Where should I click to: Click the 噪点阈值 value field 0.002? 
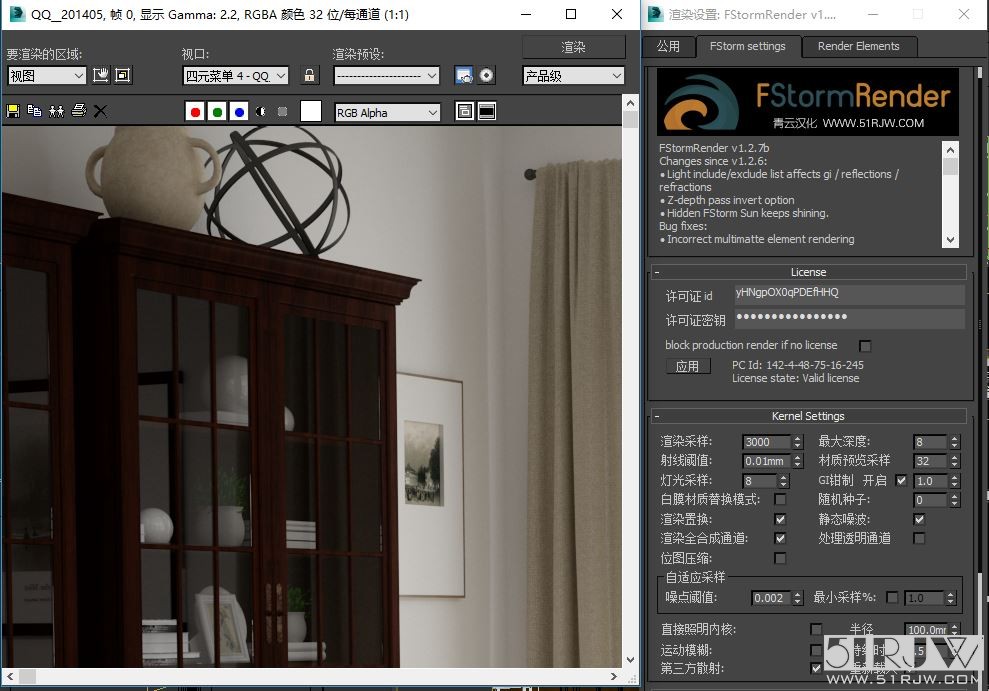point(771,598)
